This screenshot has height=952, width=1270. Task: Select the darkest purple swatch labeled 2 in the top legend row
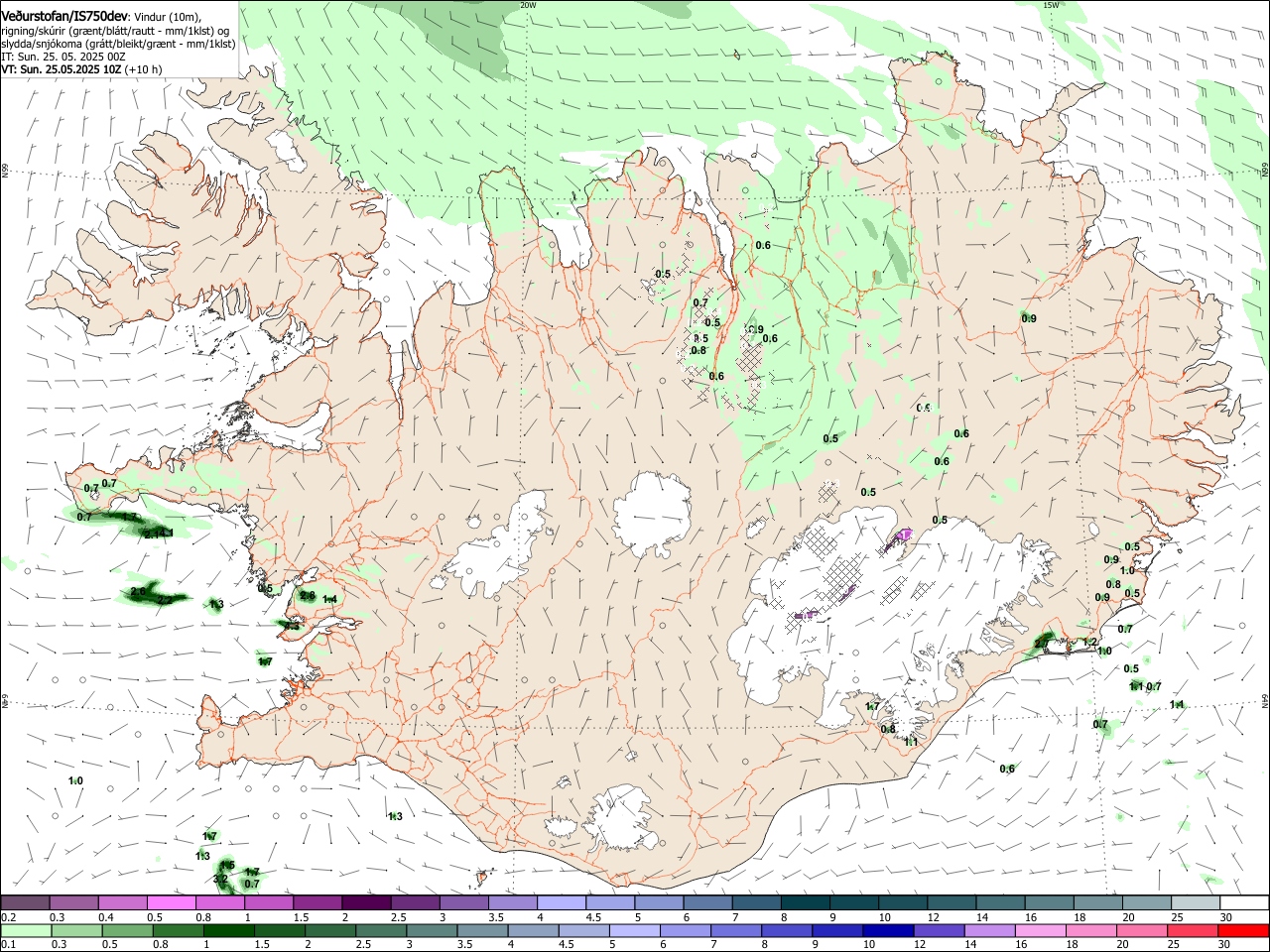click(x=366, y=902)
